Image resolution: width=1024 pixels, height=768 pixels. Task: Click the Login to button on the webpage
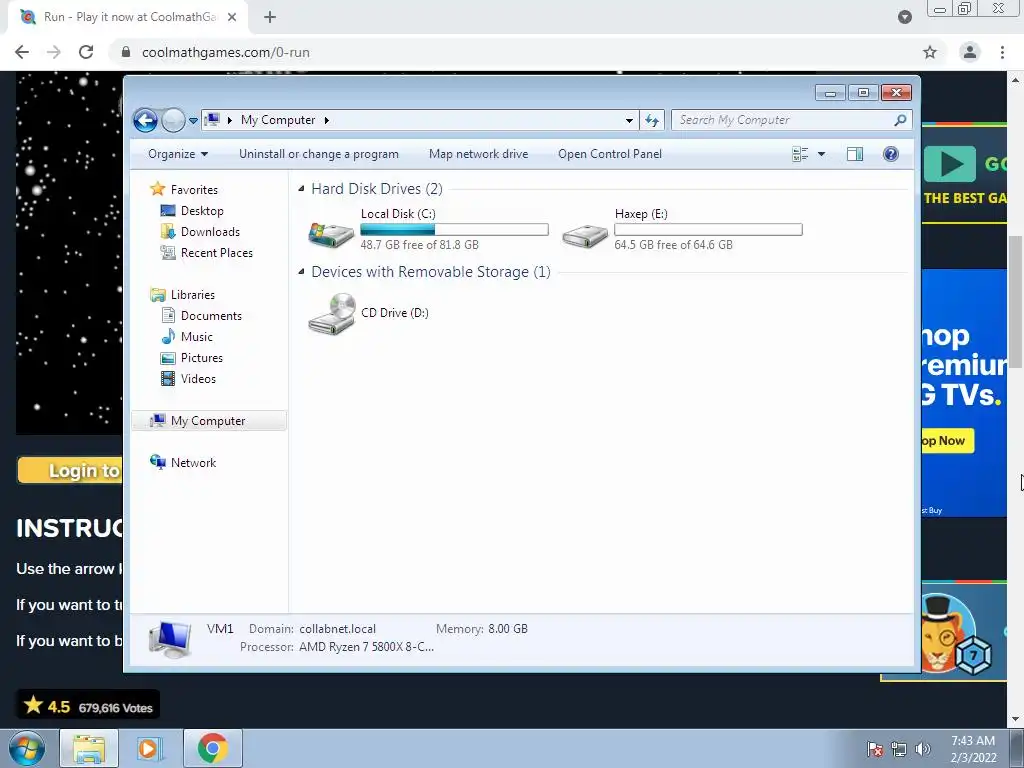70,470
